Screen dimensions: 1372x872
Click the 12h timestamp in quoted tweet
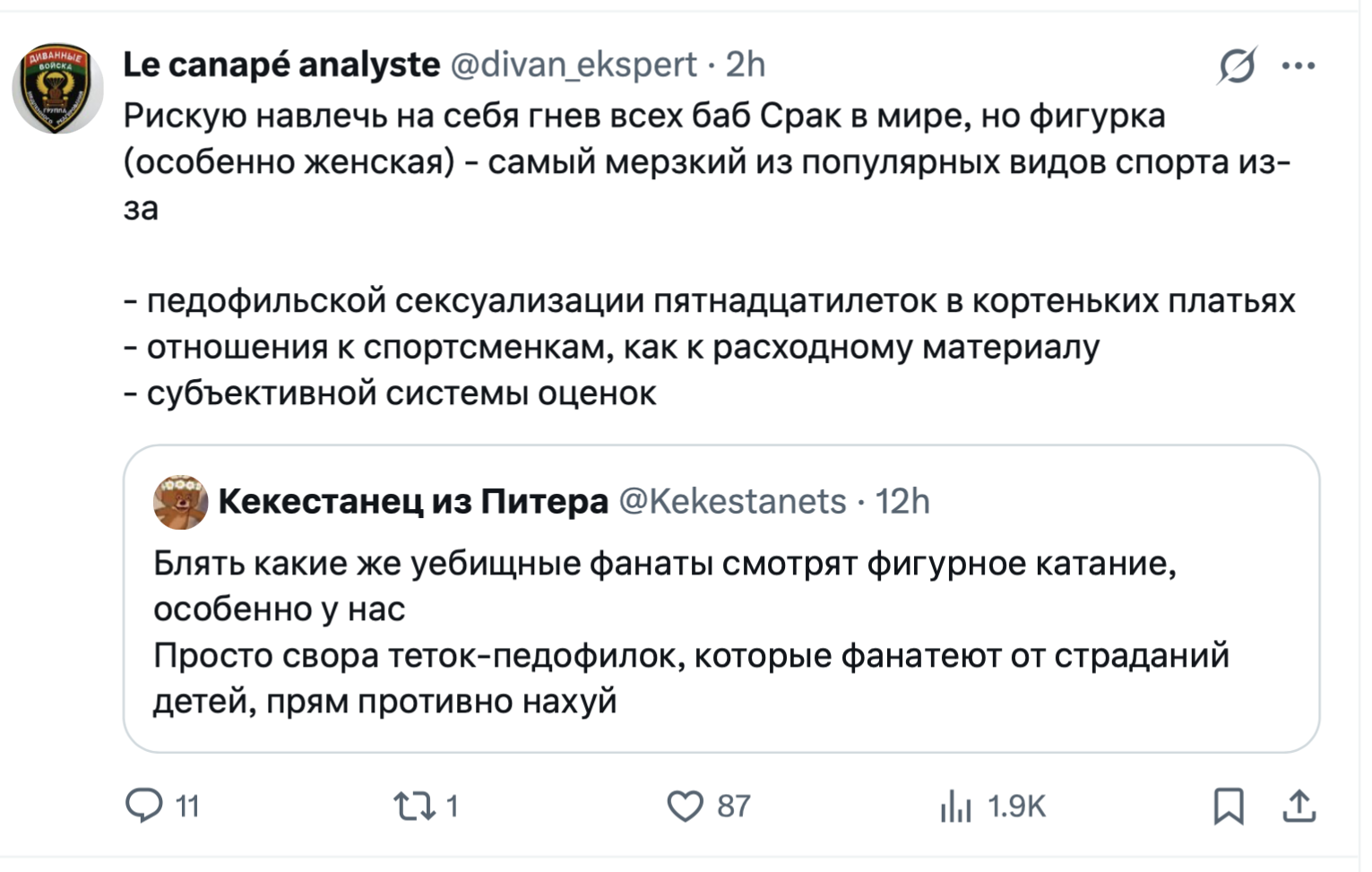tap(902, 502)
